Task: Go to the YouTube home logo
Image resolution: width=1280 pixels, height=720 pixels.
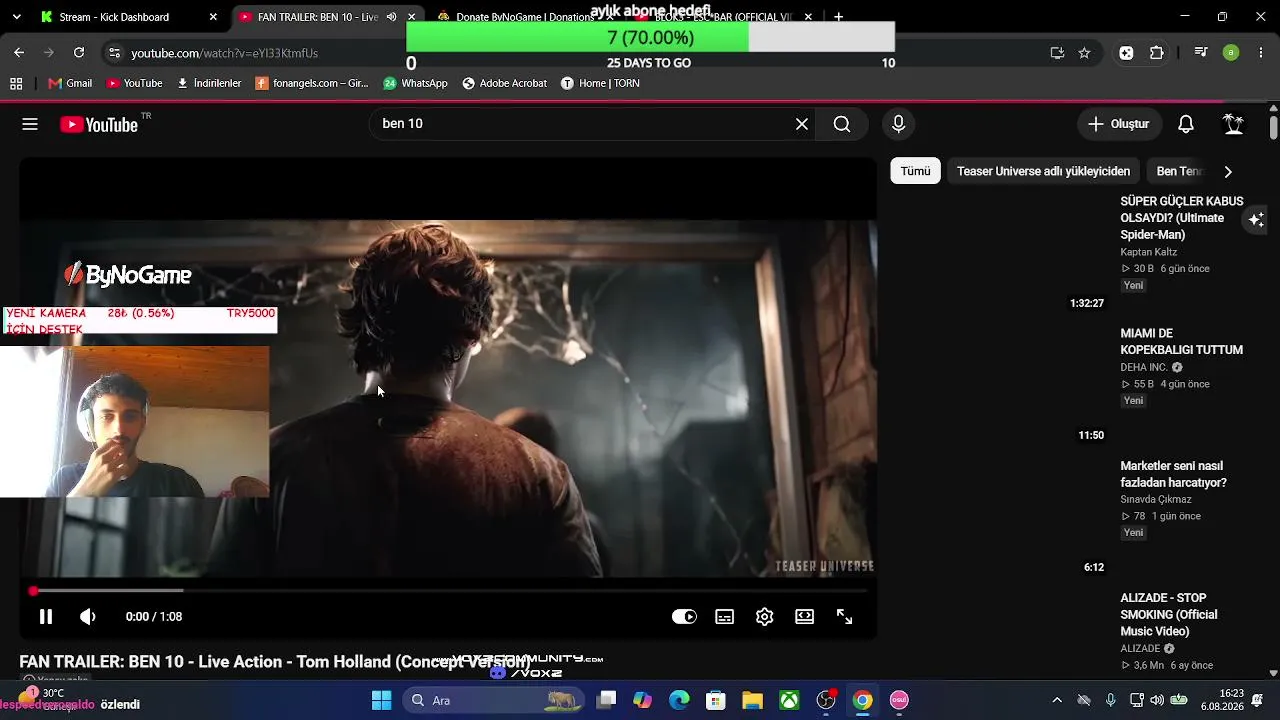Action: [x=98, y=124]
